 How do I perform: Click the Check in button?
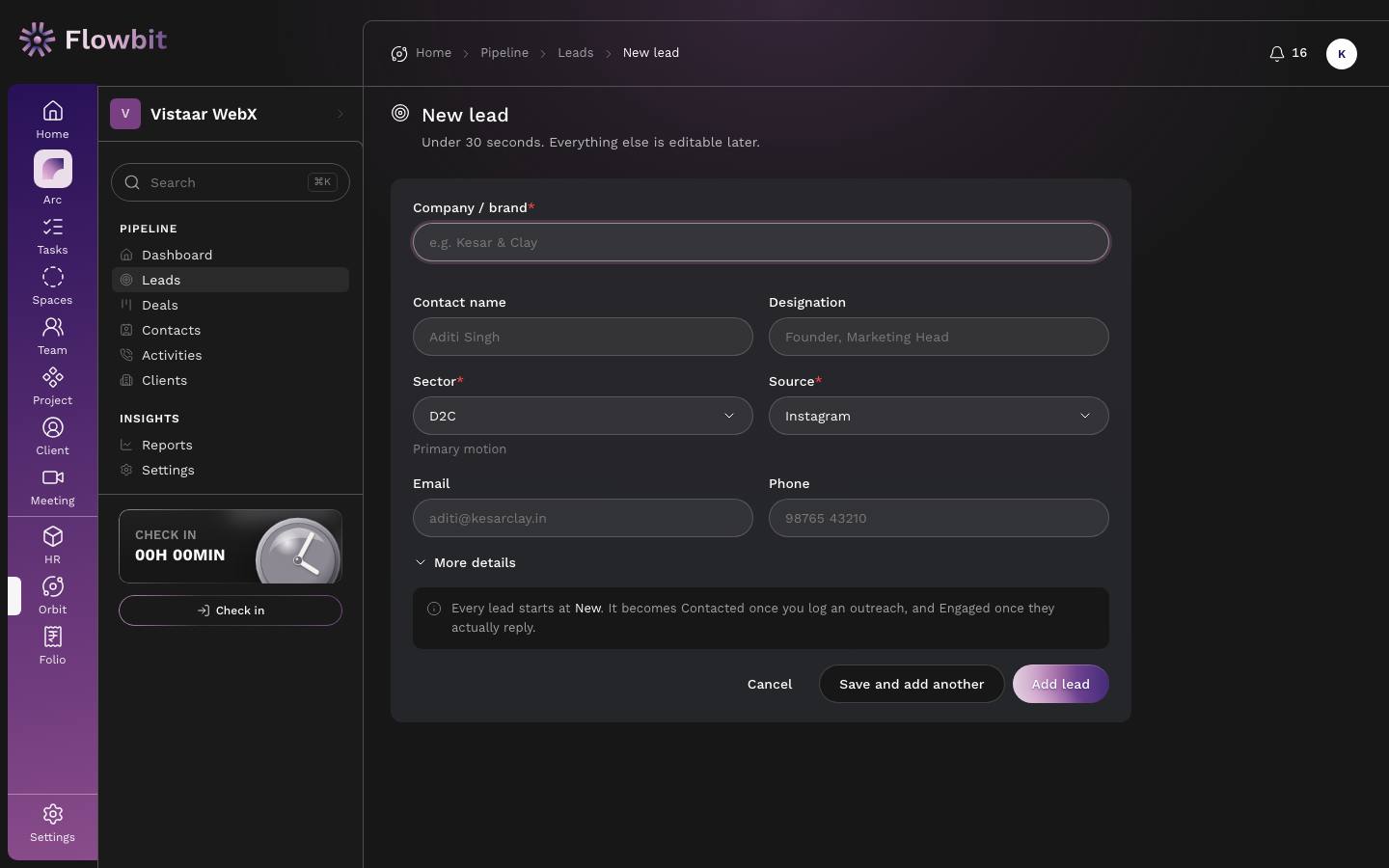point(231,610)
